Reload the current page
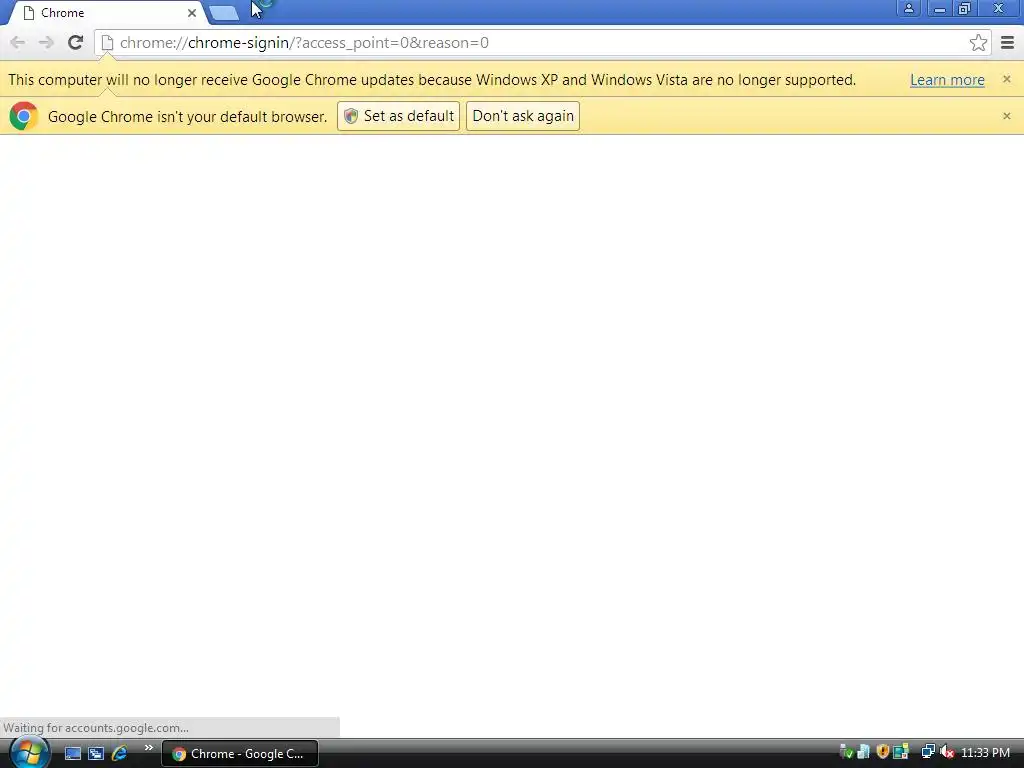1024x768 pixels. 75,43
